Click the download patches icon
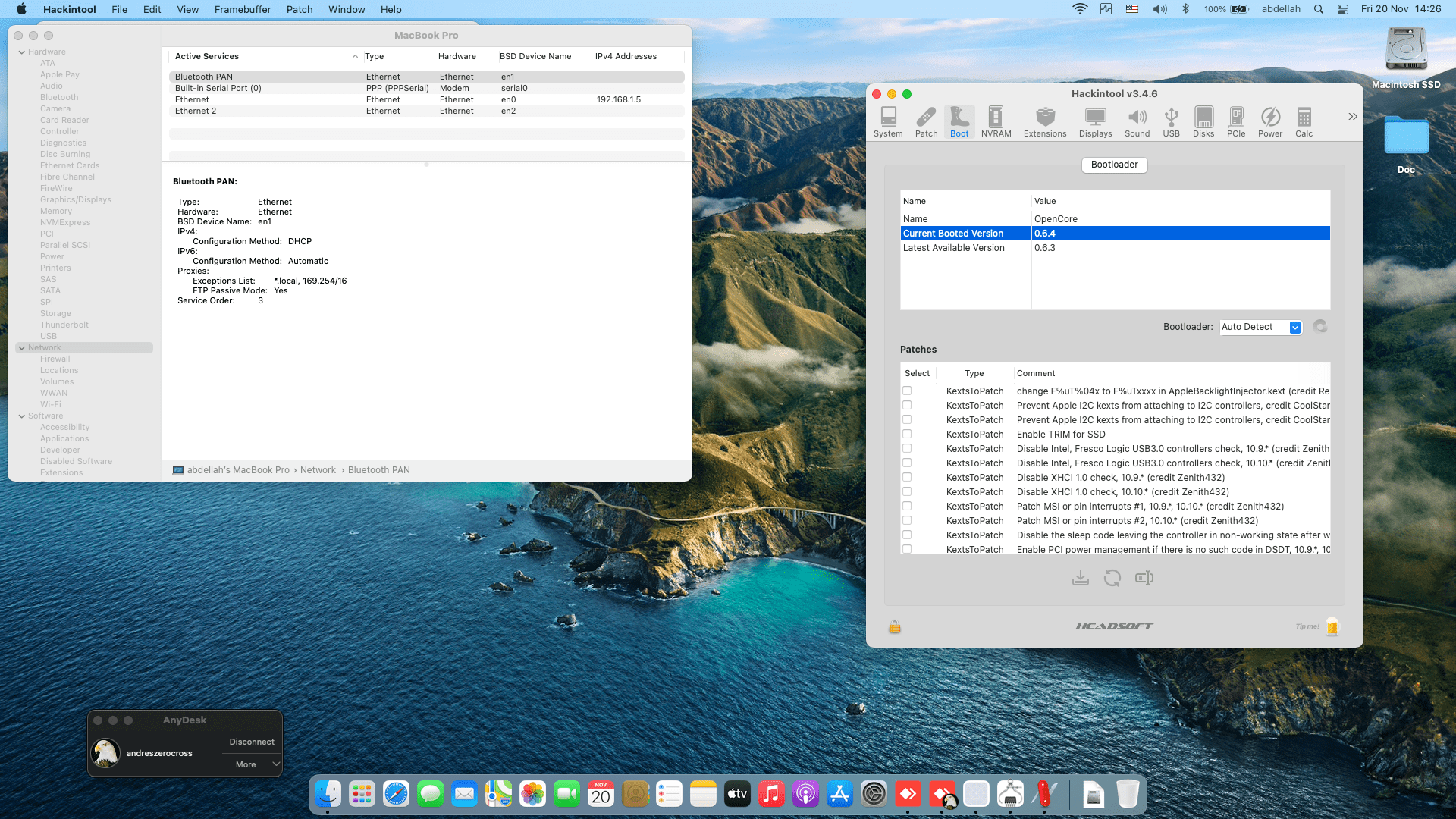 (x=1081, y=579)
